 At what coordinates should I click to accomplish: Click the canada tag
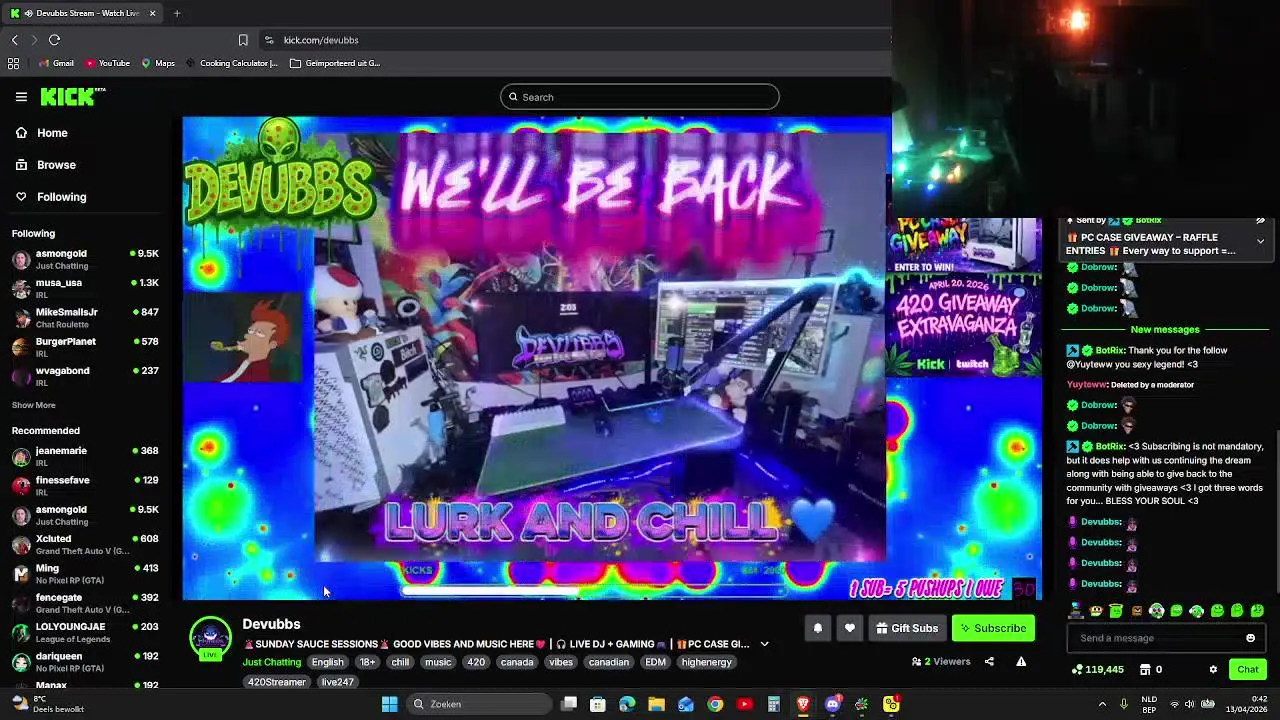[517, 662]
